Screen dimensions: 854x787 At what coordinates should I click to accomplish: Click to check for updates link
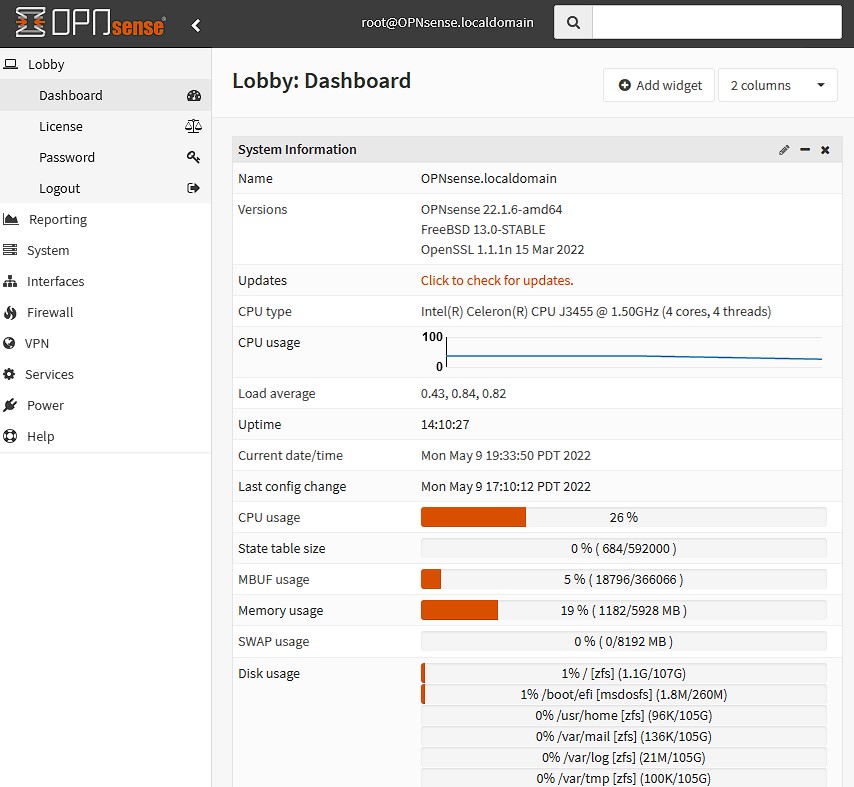click(497, 280)
